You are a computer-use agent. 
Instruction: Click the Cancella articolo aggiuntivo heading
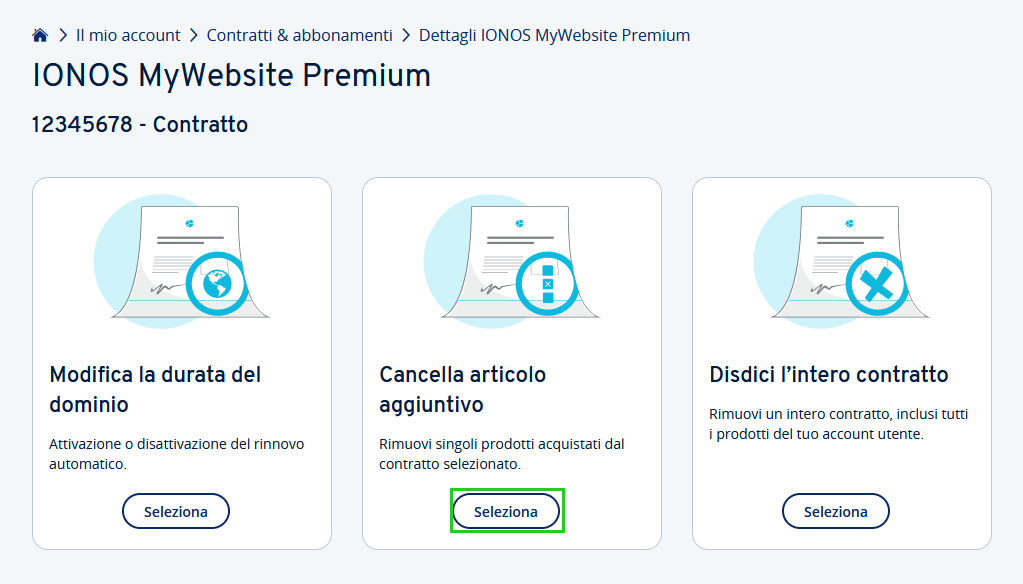tap(463, 390)
